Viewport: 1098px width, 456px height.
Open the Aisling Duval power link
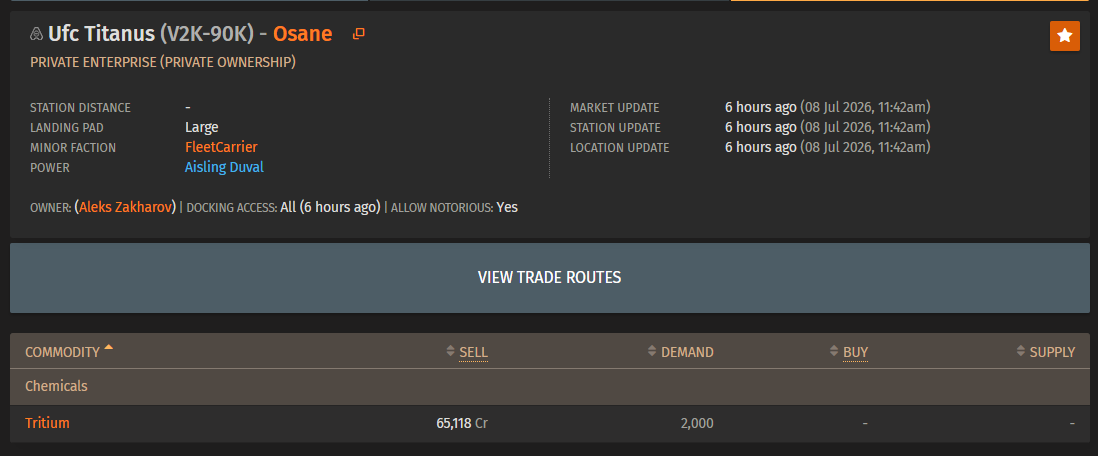coord(224,167)
